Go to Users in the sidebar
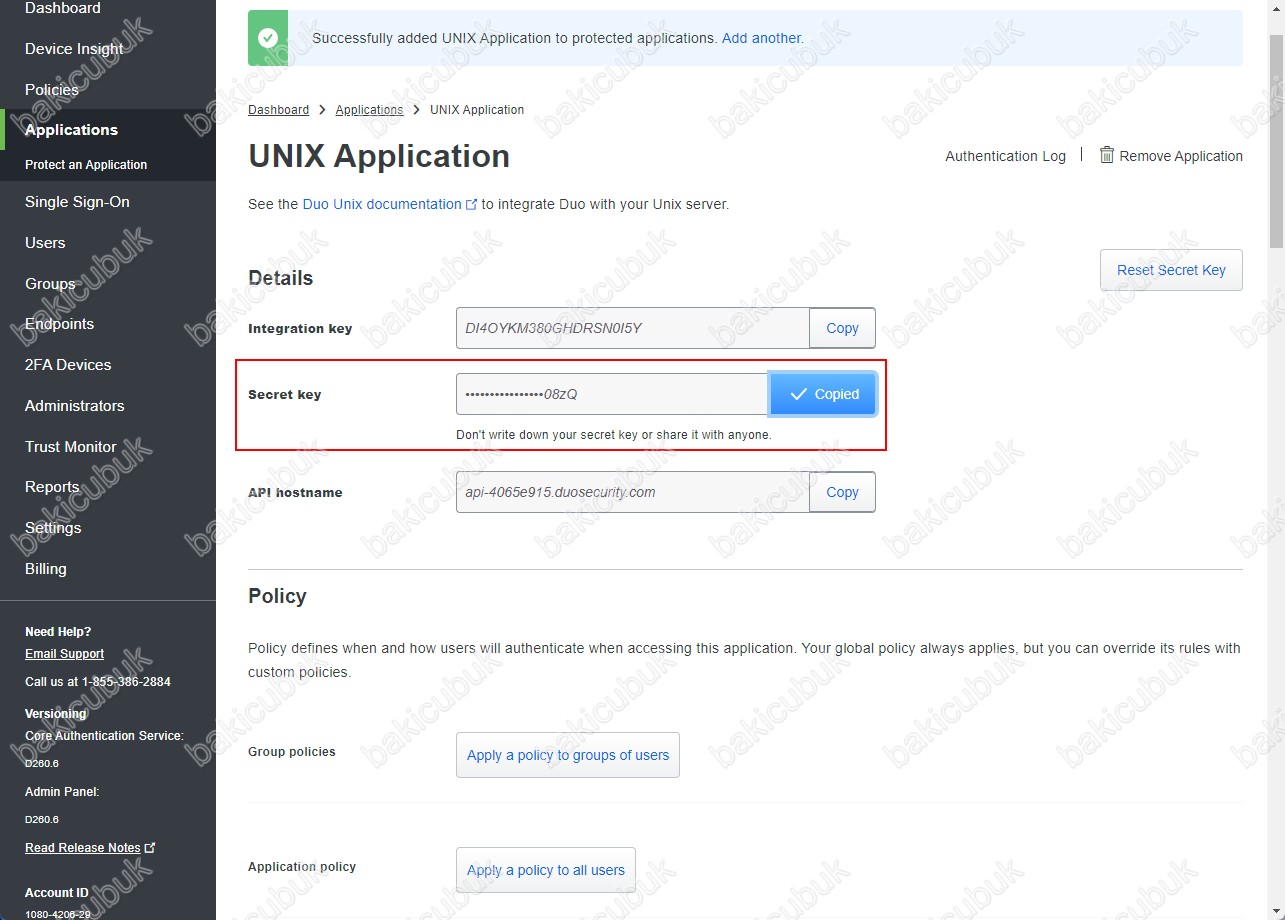Viewport: 1285px width, 920px height. (45, 243)
